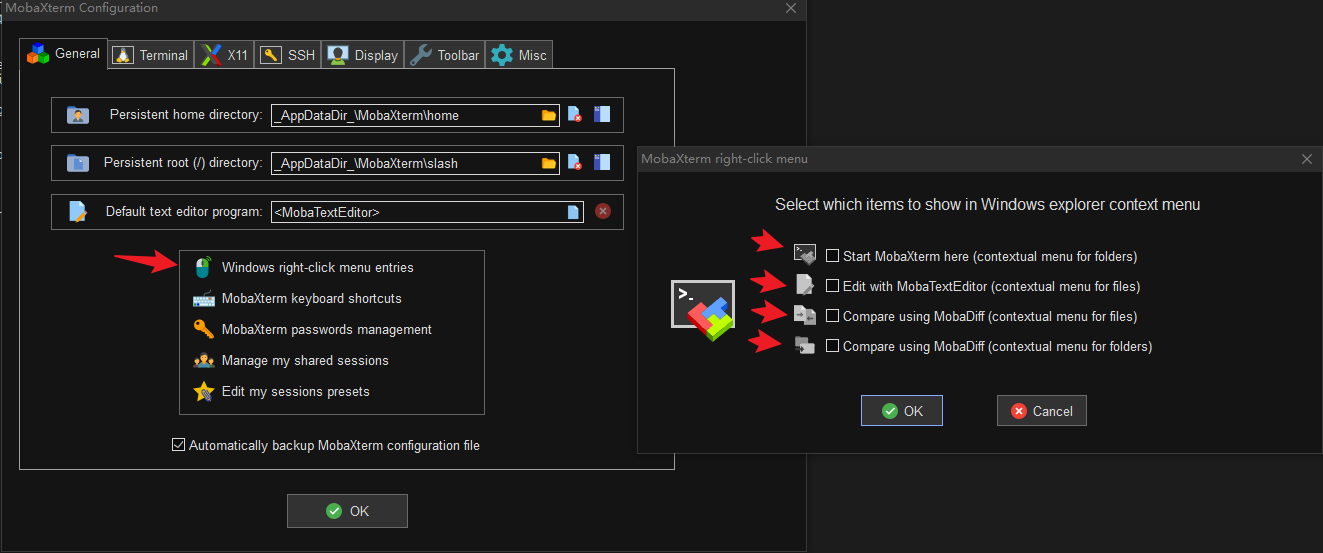Screen dimensions: 1323x553
Task: Open the SSH settings tab
Action: [288, 55]
